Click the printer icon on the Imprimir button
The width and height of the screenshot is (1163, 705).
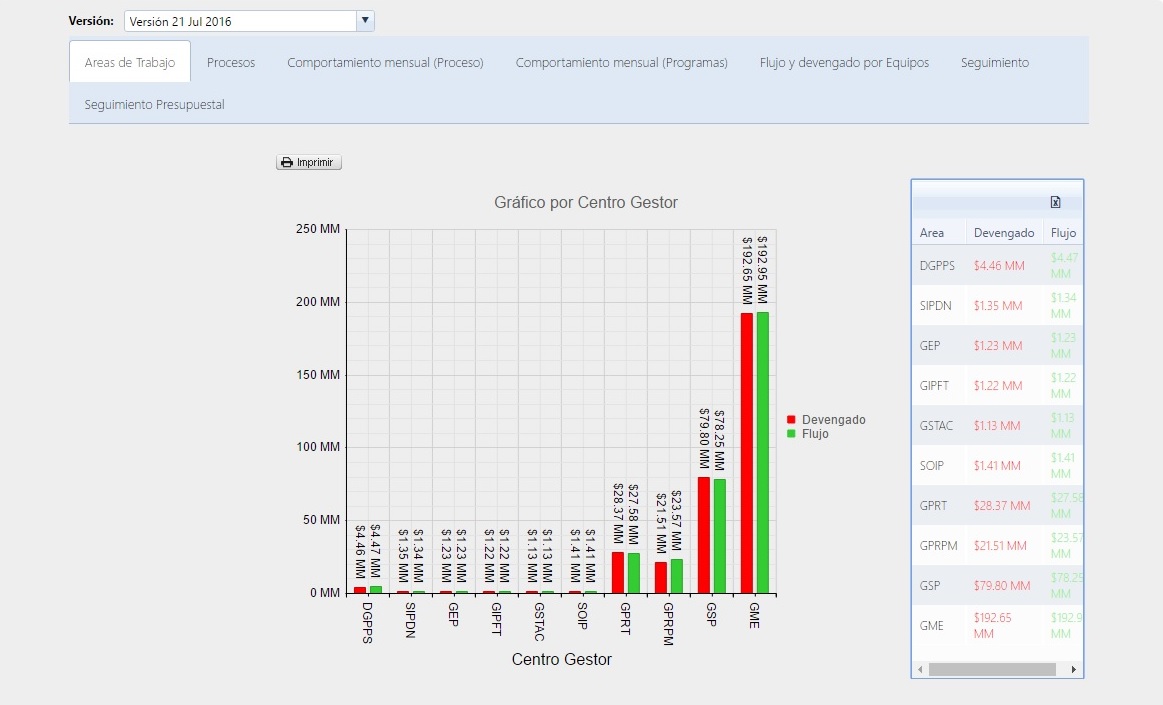pos(287,162)
